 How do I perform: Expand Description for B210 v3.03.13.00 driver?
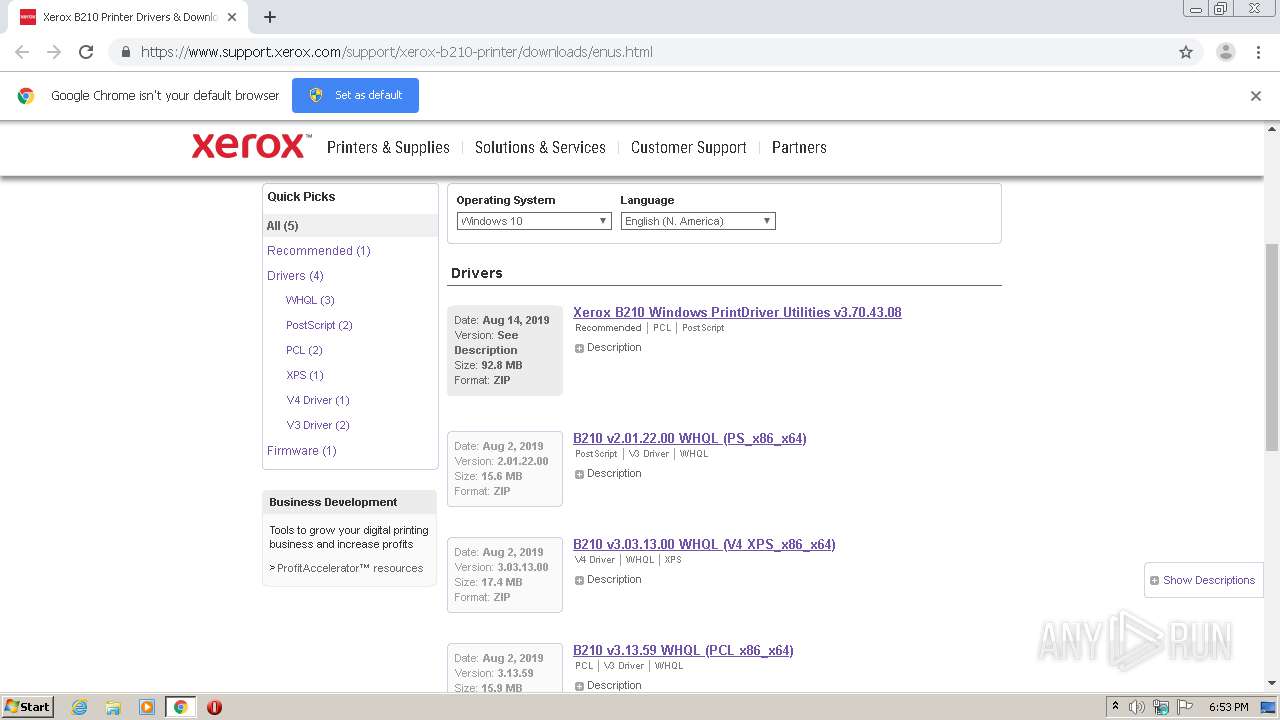[x=608, y=580]
